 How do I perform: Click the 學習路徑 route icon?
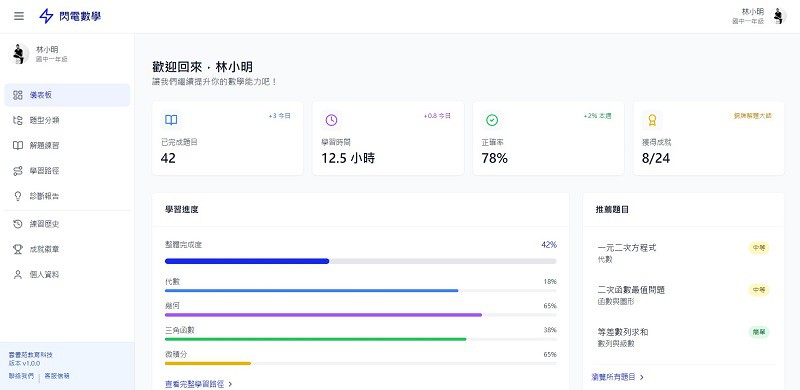18,171
